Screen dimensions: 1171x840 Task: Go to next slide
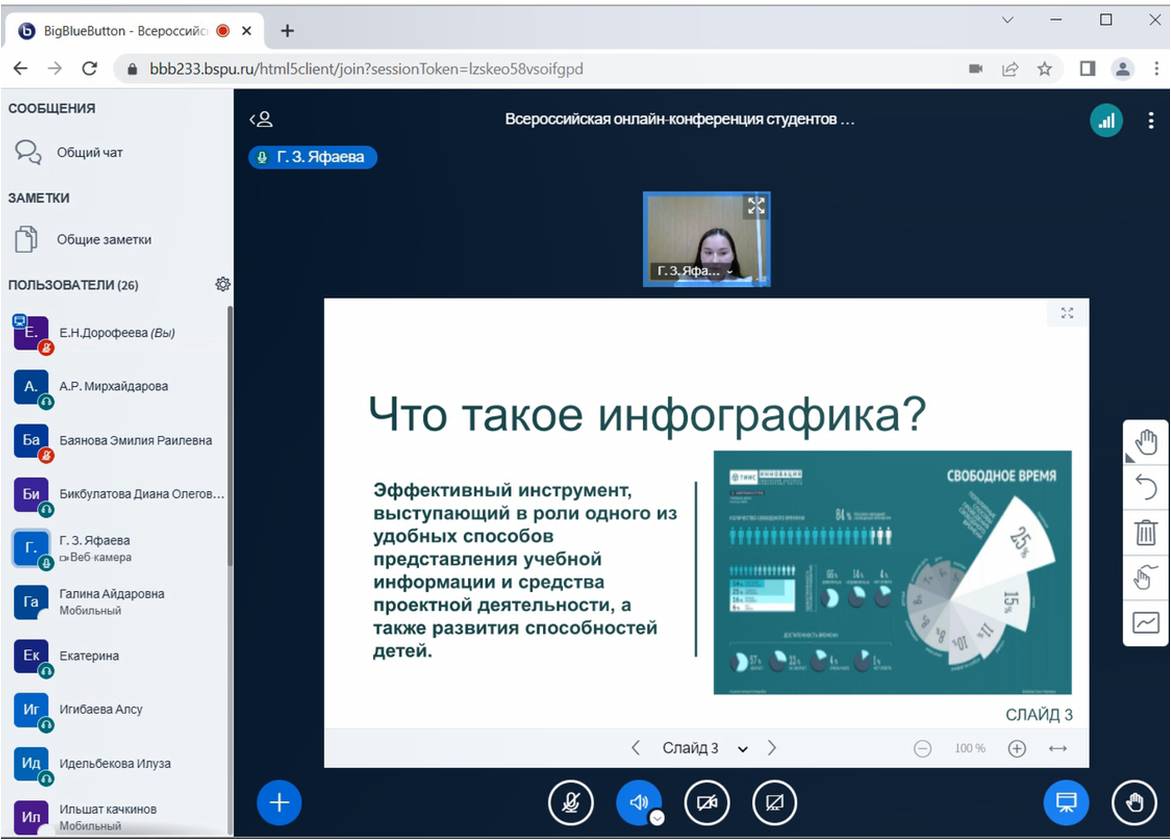click(x=772, y=748)
